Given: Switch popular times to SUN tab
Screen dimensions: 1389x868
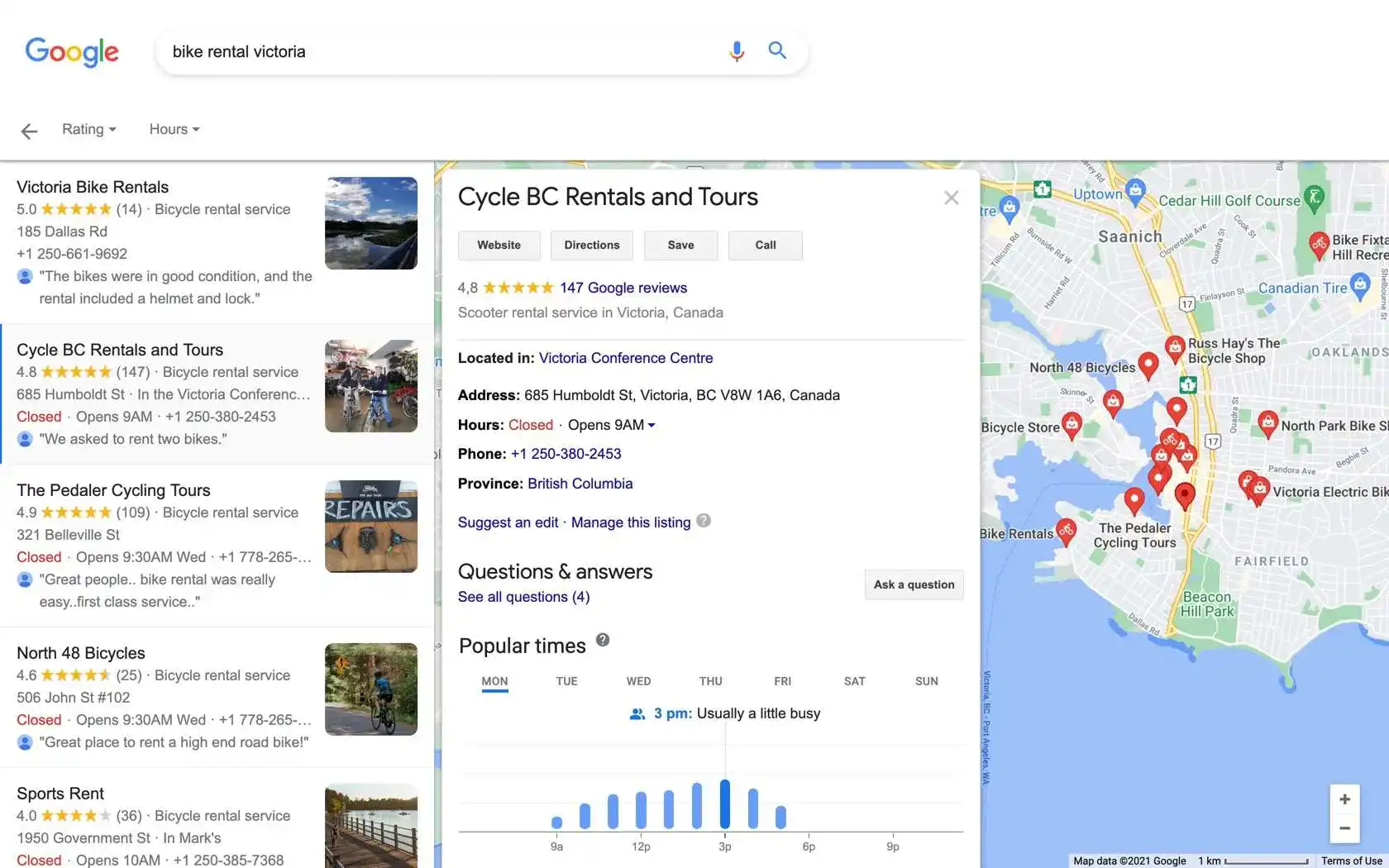Looking at the screenshot, I should 926,681.
